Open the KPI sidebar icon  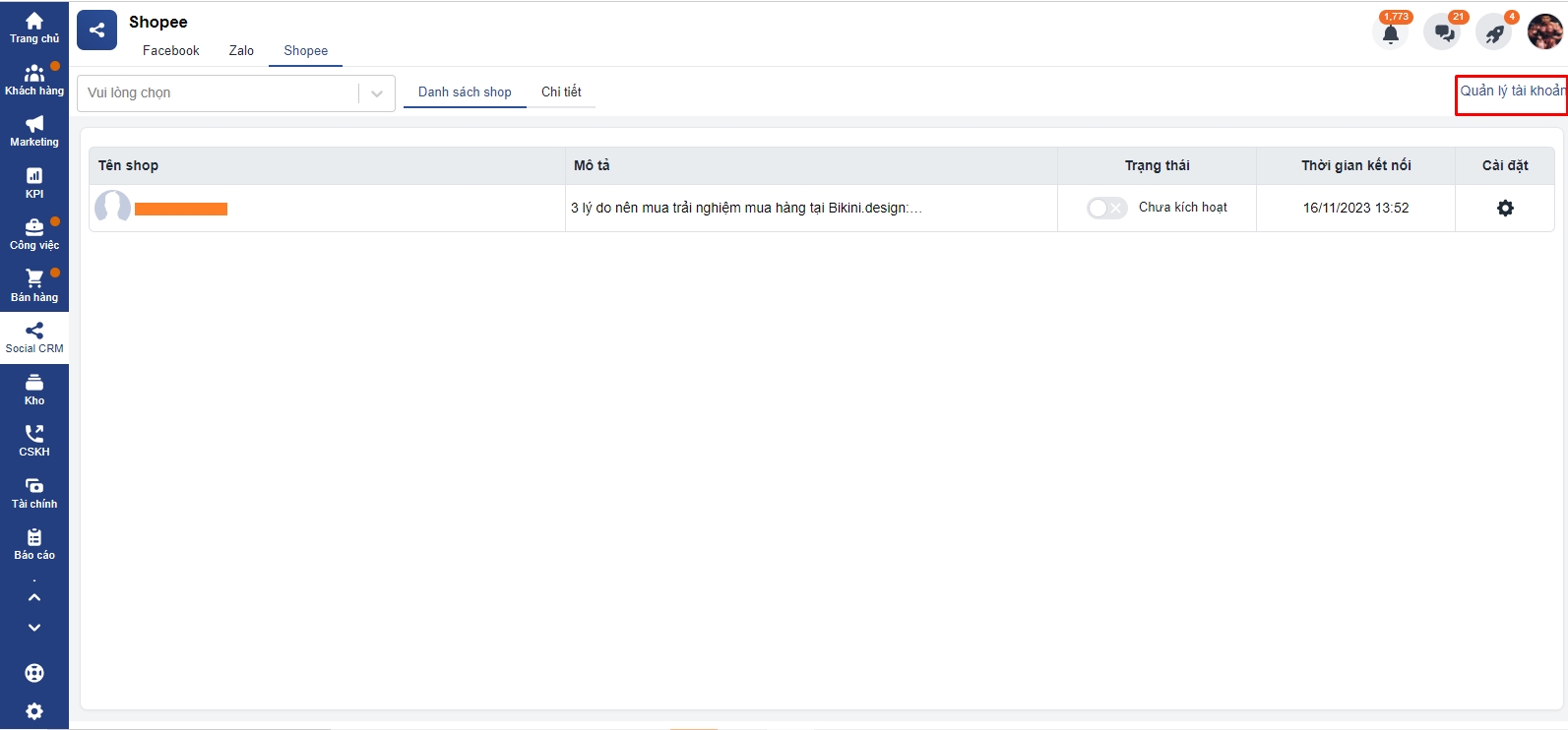tap(34, 182)
